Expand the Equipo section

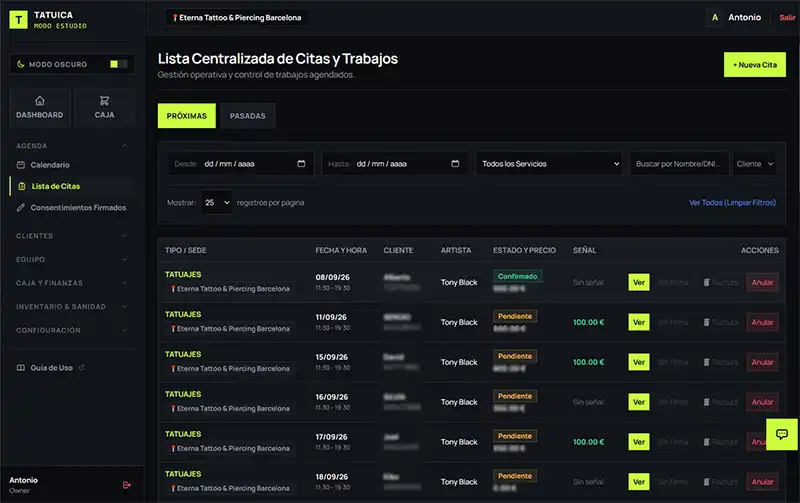(x=71, y=259)
